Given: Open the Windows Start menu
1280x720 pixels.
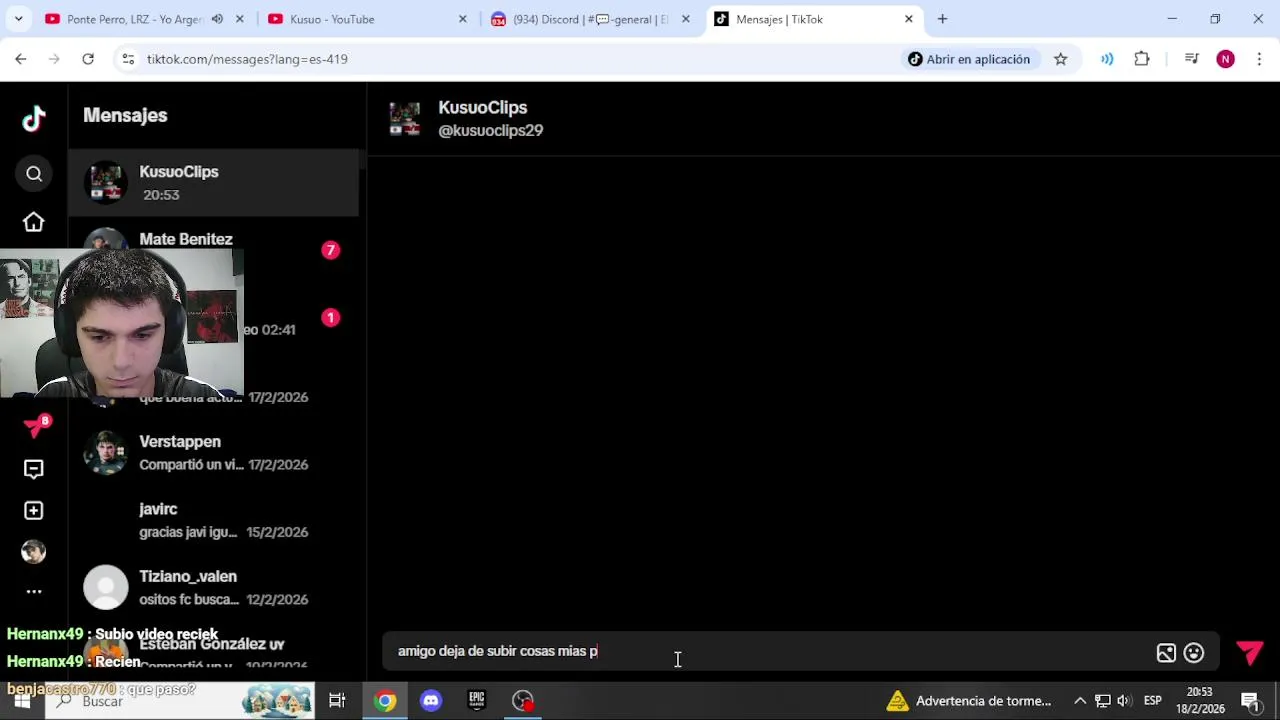Looking at the screenshot, I should click(x=22, y=701).
